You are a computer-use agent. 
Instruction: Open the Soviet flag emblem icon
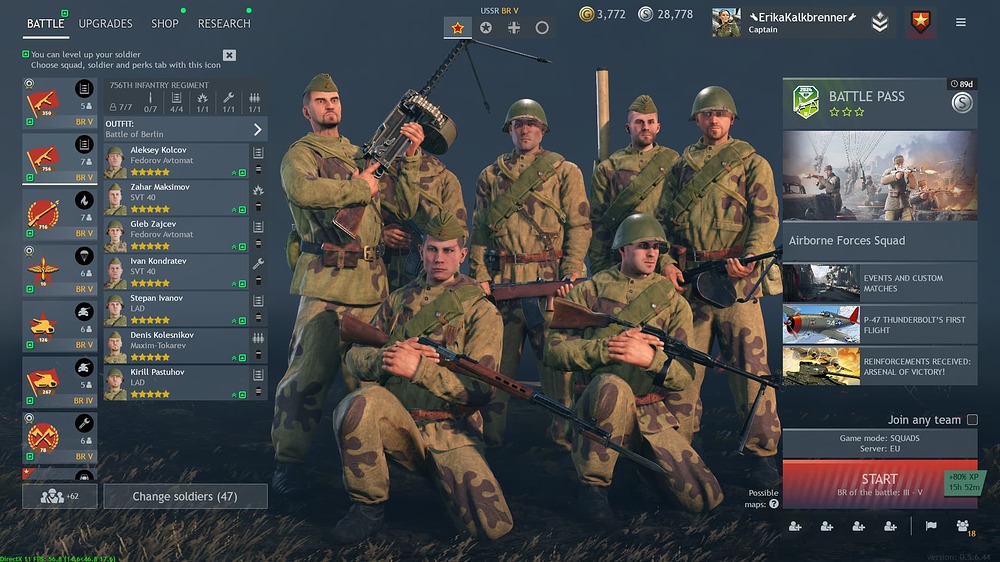[x=920, y=22]
